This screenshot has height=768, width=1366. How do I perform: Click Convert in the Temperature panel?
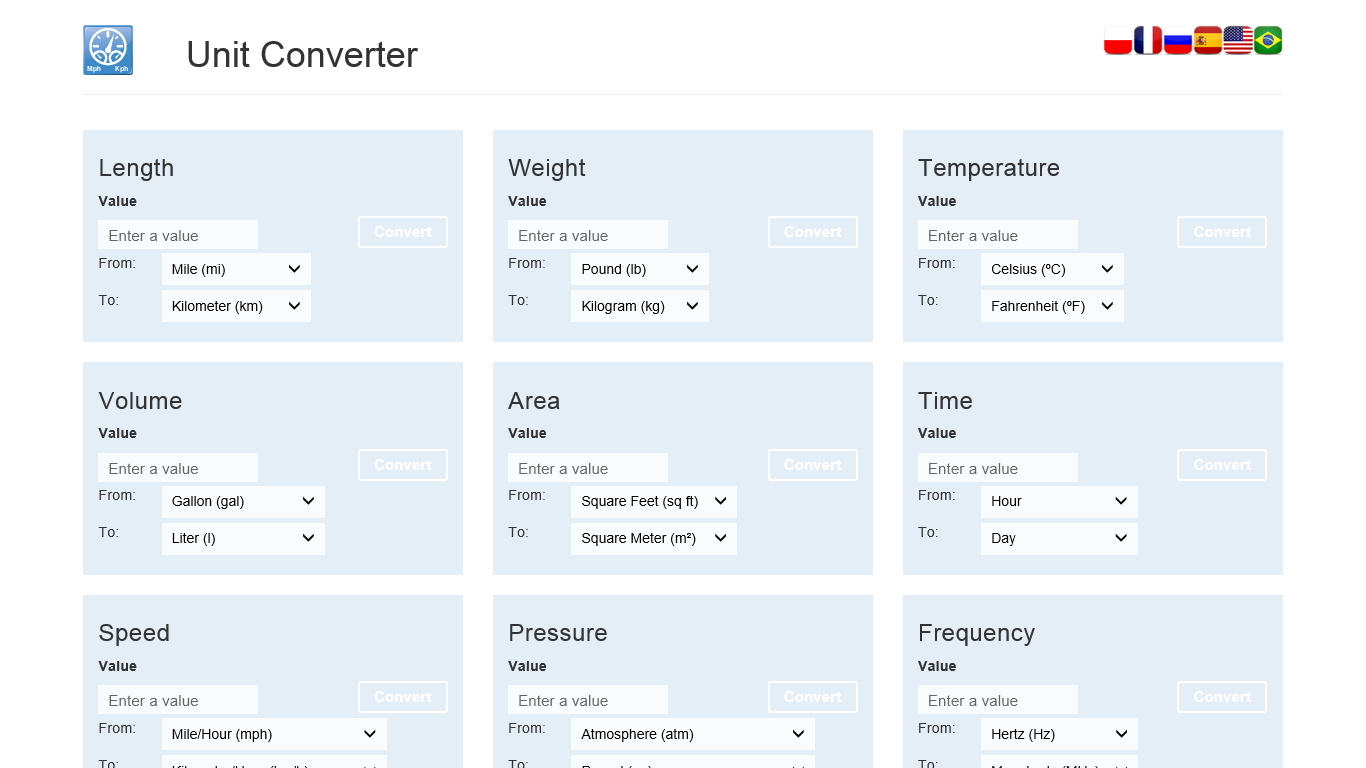(x=1221, y=232)
